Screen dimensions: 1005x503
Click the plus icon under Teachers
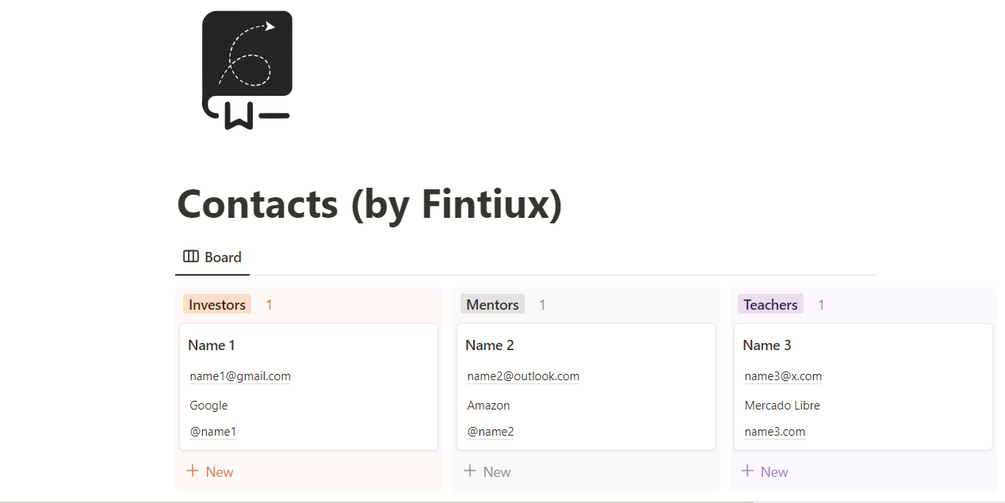747,471
